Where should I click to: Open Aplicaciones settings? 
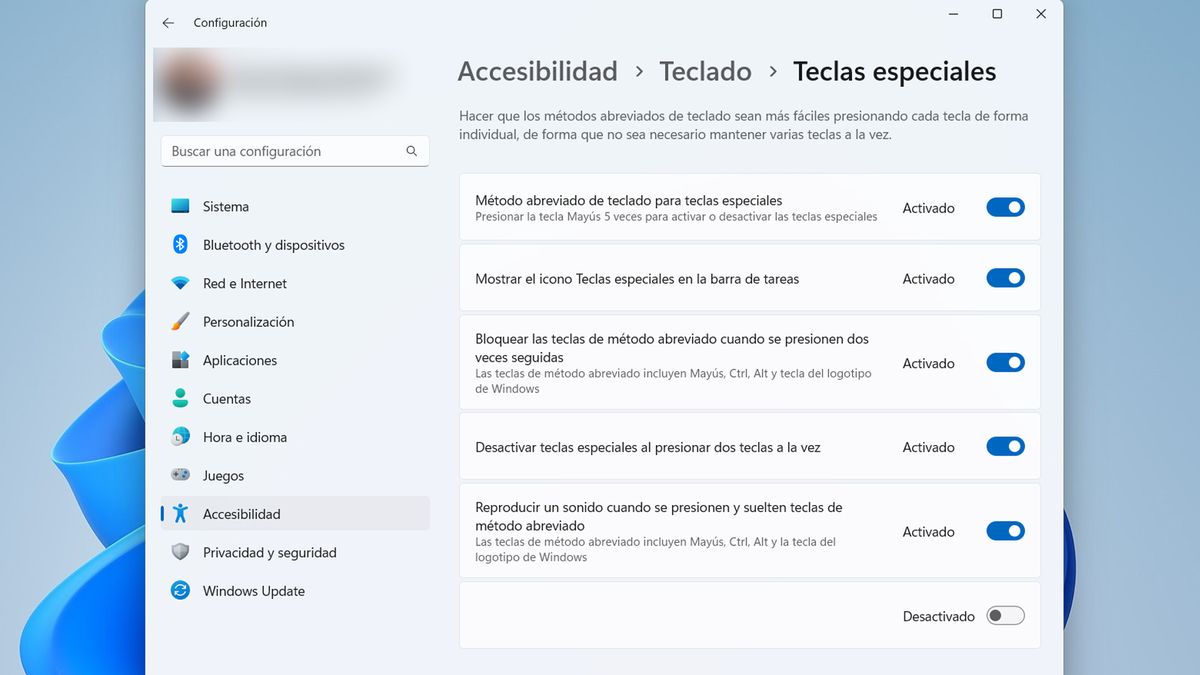pyautogui.click(x=240, y=360)
